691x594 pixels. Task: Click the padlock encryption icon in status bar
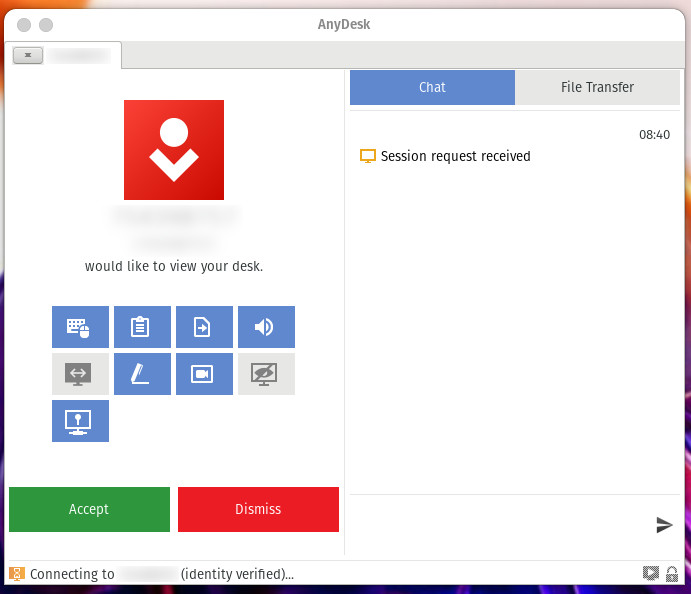[x=672, y=574]
